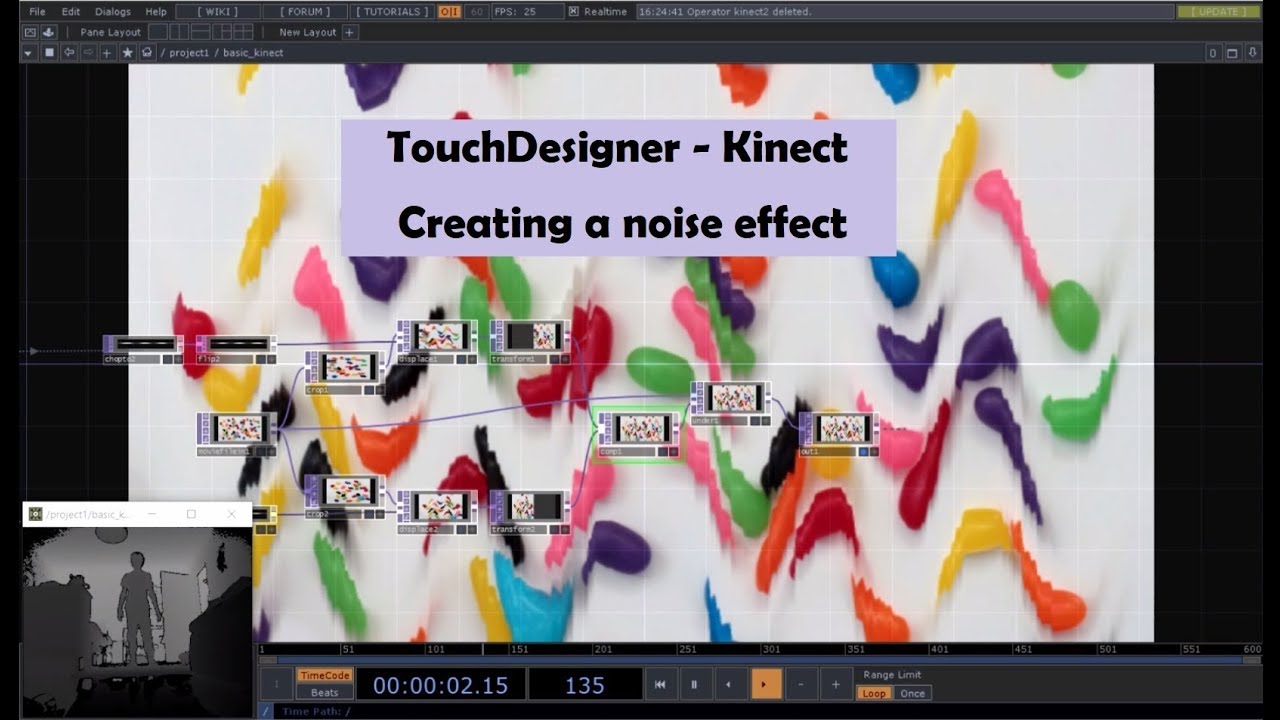Open the File menu

[x=37, y=11]
